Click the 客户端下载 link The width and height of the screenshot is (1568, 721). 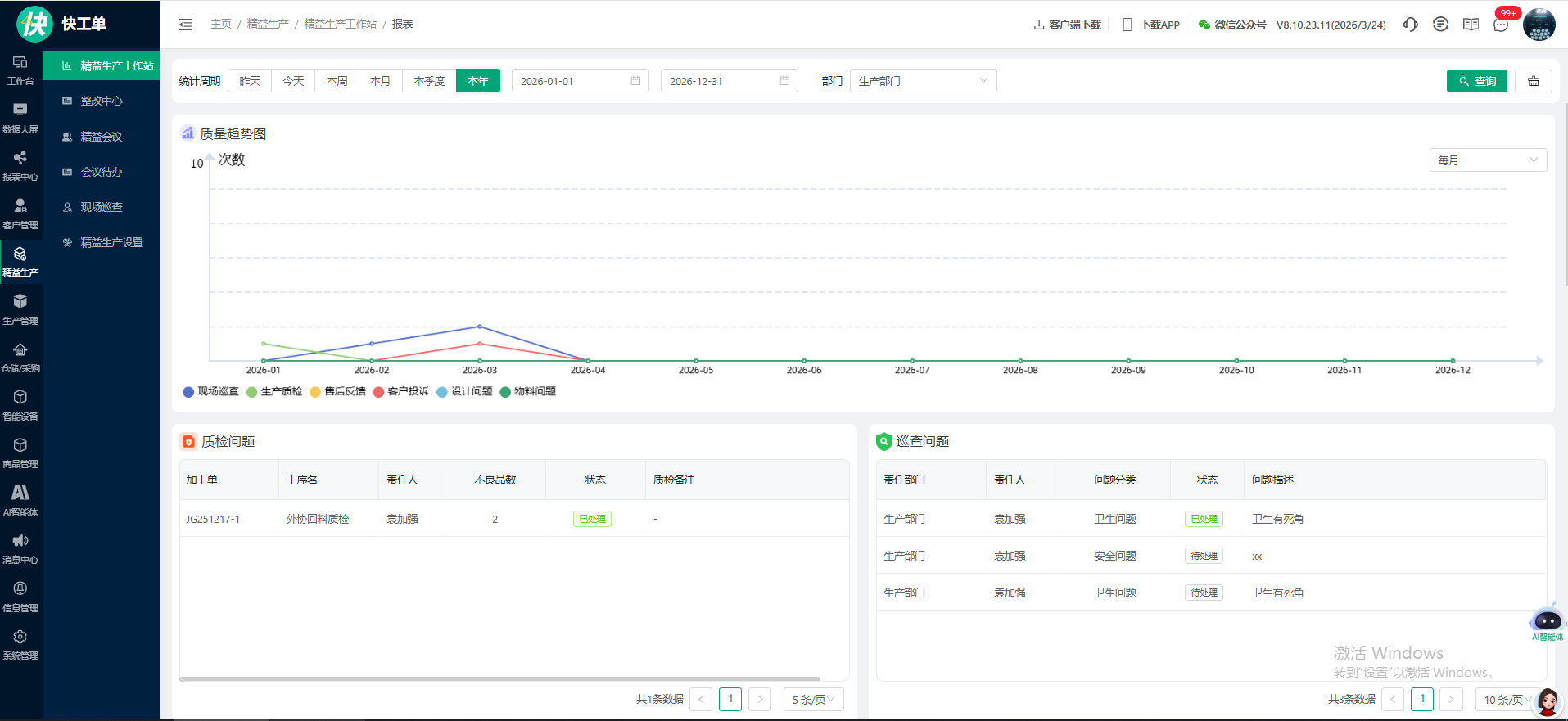1067,25
